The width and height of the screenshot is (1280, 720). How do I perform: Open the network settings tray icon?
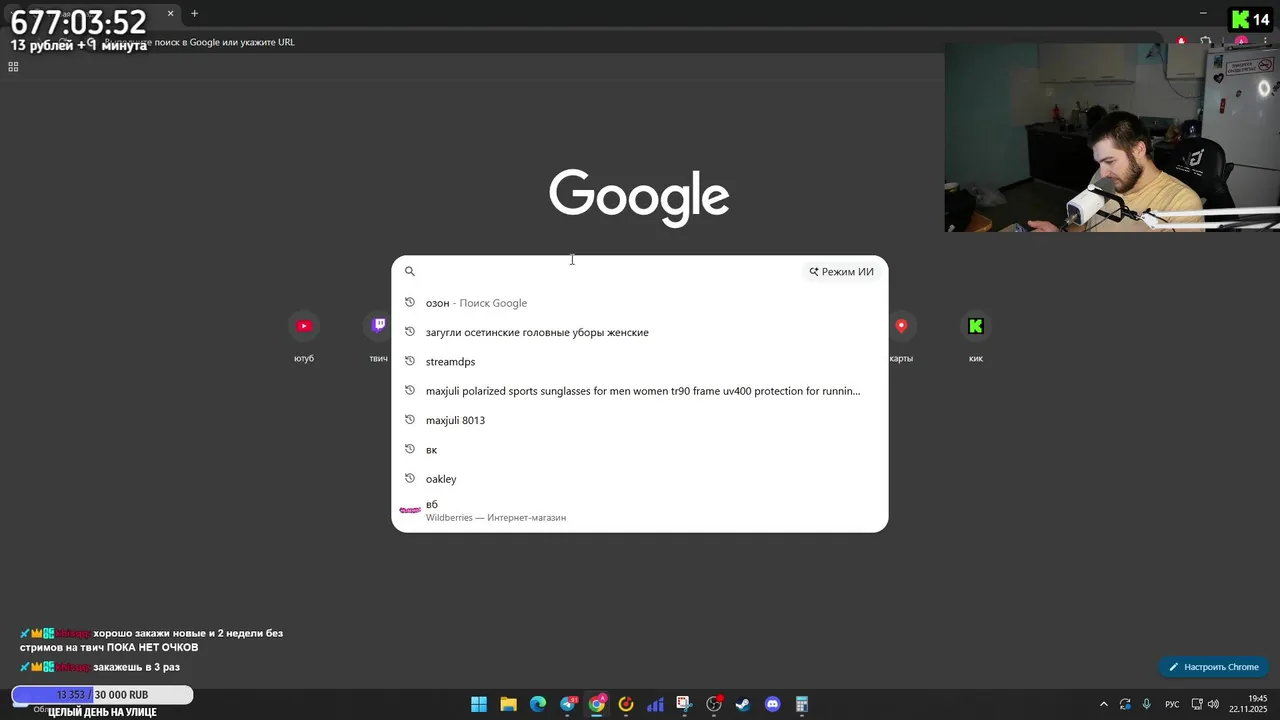[1197, 704]
